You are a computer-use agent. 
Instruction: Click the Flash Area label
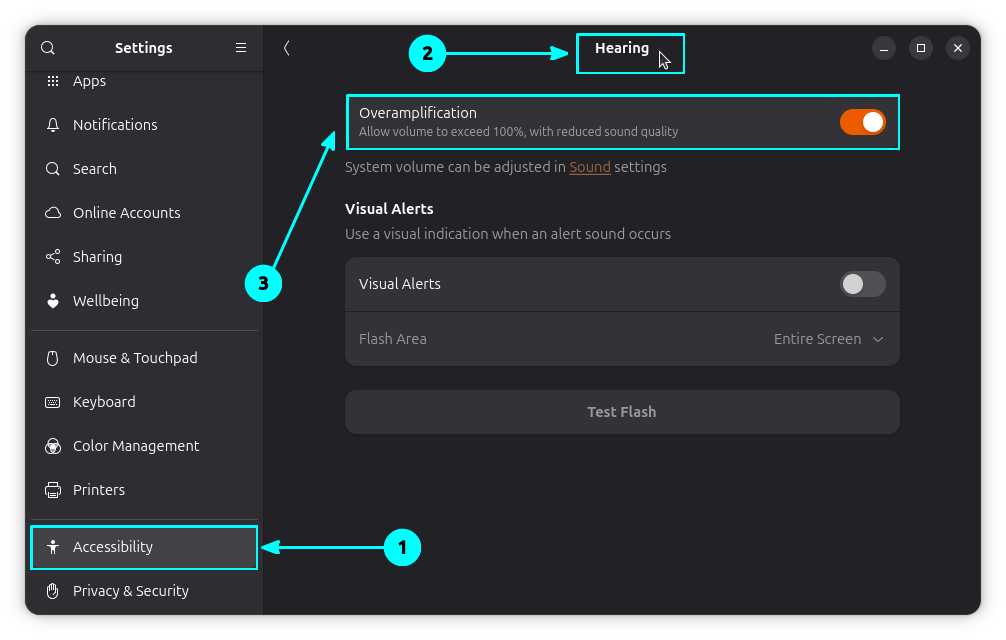pyautogui.click(x=393, y=339)
